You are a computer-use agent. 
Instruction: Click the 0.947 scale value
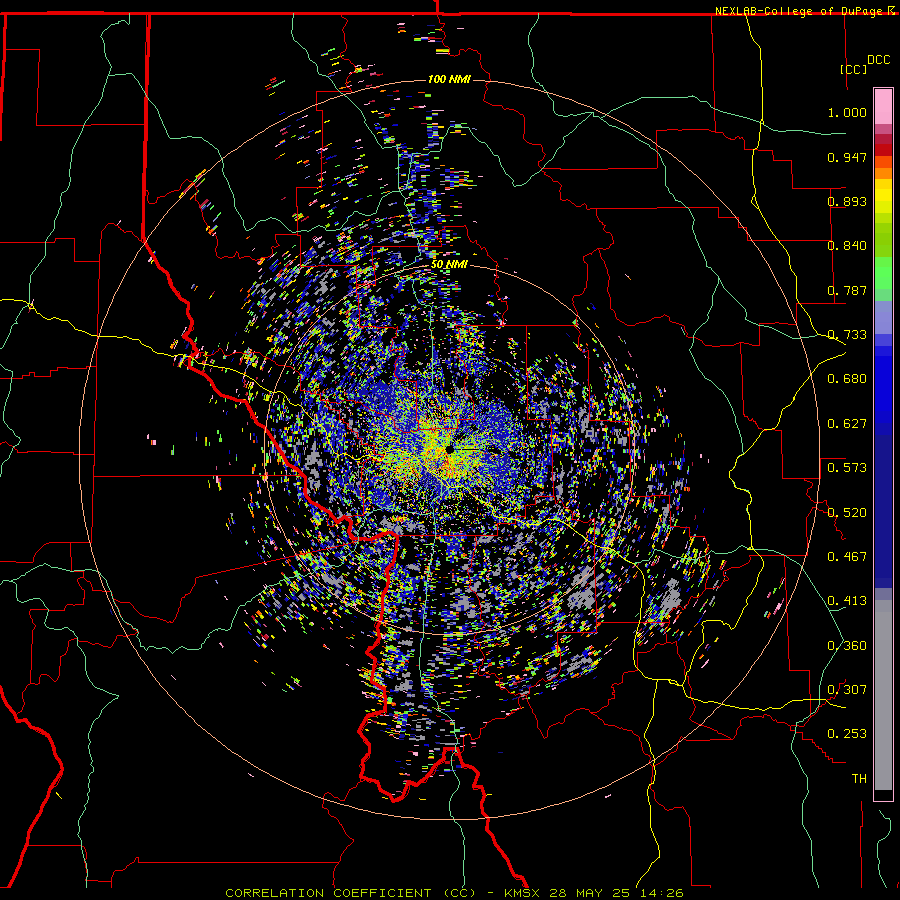click(x=847, y=157)
